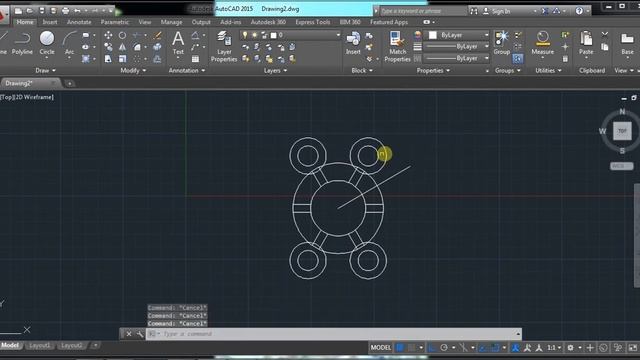Add a new drawing tab with plus

coord(70,84)
